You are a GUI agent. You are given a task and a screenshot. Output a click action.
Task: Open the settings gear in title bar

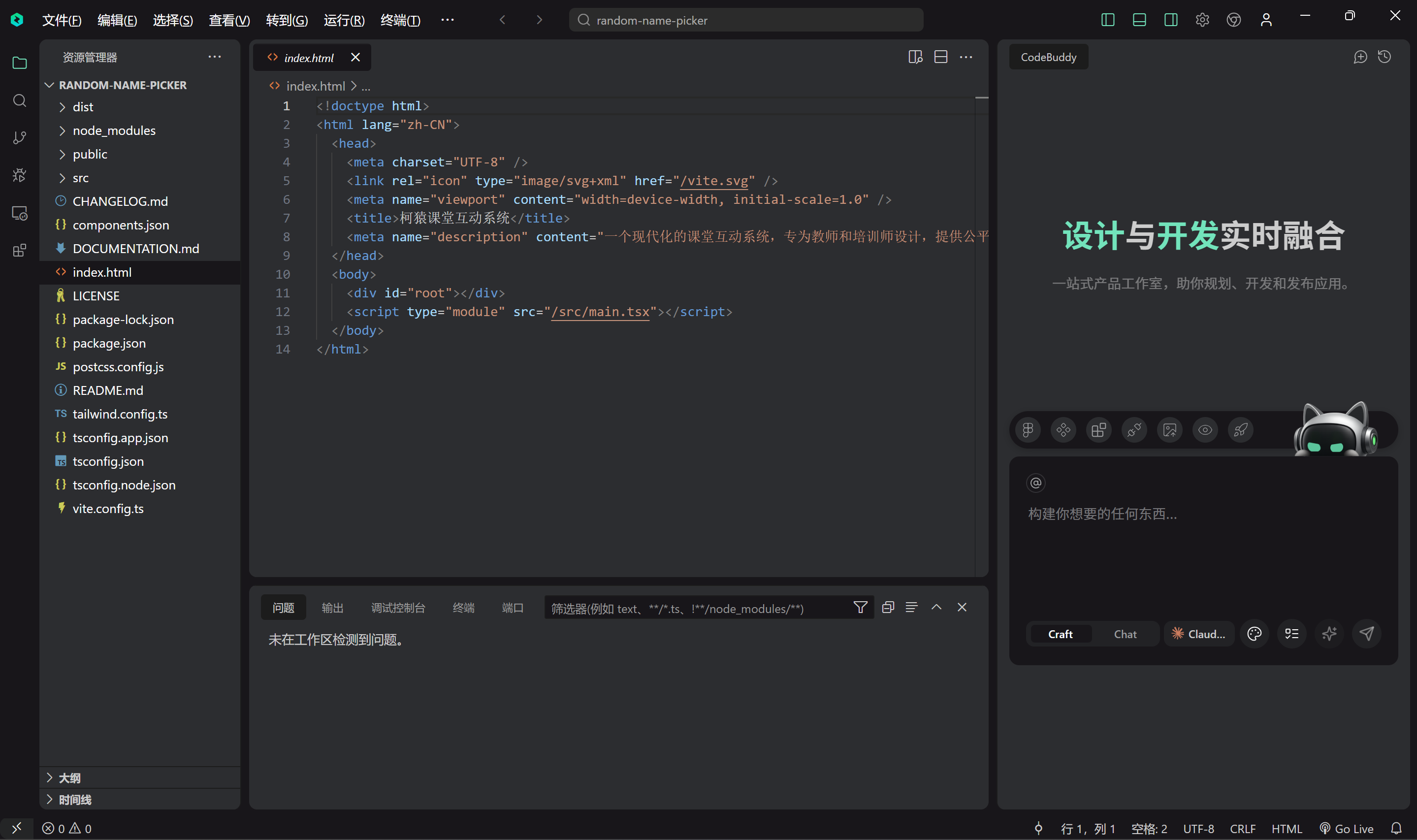click(1202, 20)
